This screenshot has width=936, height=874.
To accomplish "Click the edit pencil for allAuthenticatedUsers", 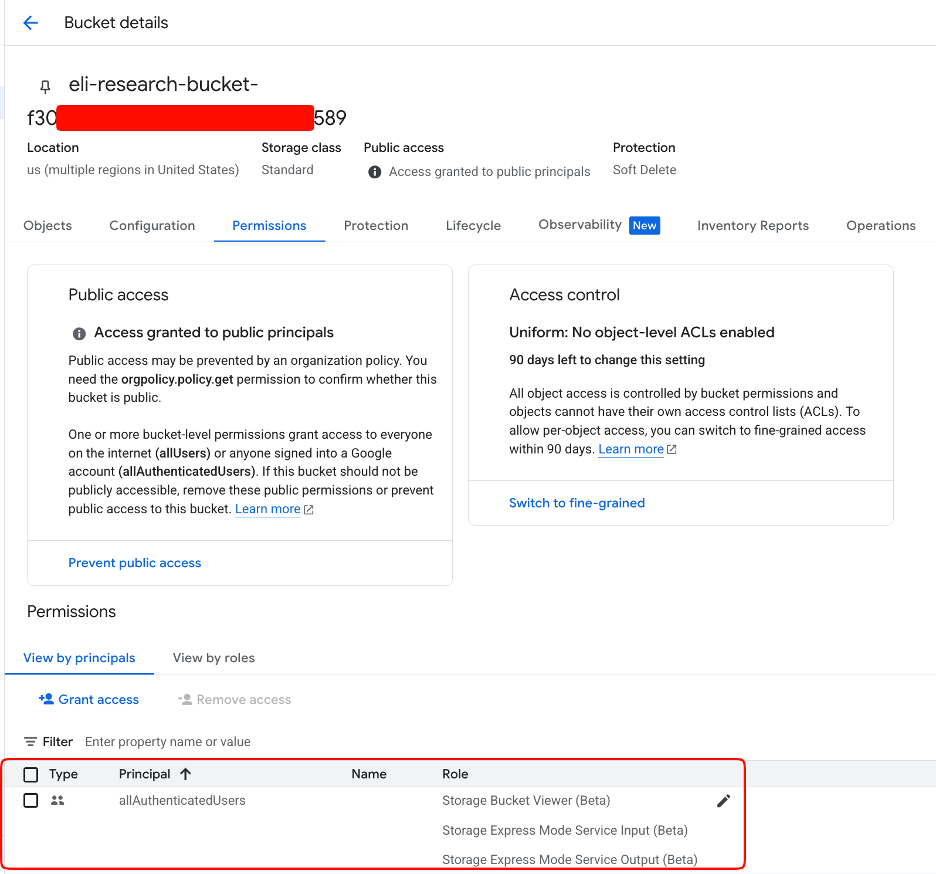I will point(724,800).
